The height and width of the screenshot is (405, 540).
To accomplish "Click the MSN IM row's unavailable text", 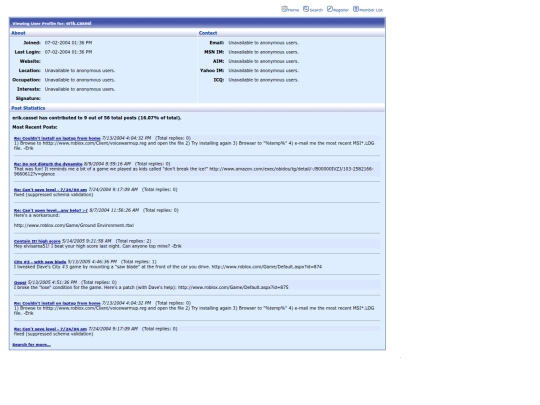I will (263, 52).
